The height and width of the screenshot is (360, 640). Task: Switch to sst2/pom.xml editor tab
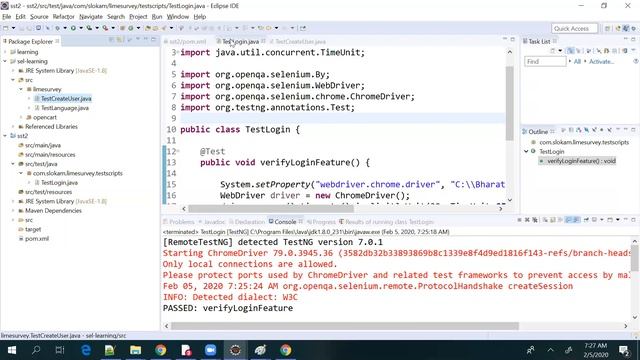(x=187, y=42)
